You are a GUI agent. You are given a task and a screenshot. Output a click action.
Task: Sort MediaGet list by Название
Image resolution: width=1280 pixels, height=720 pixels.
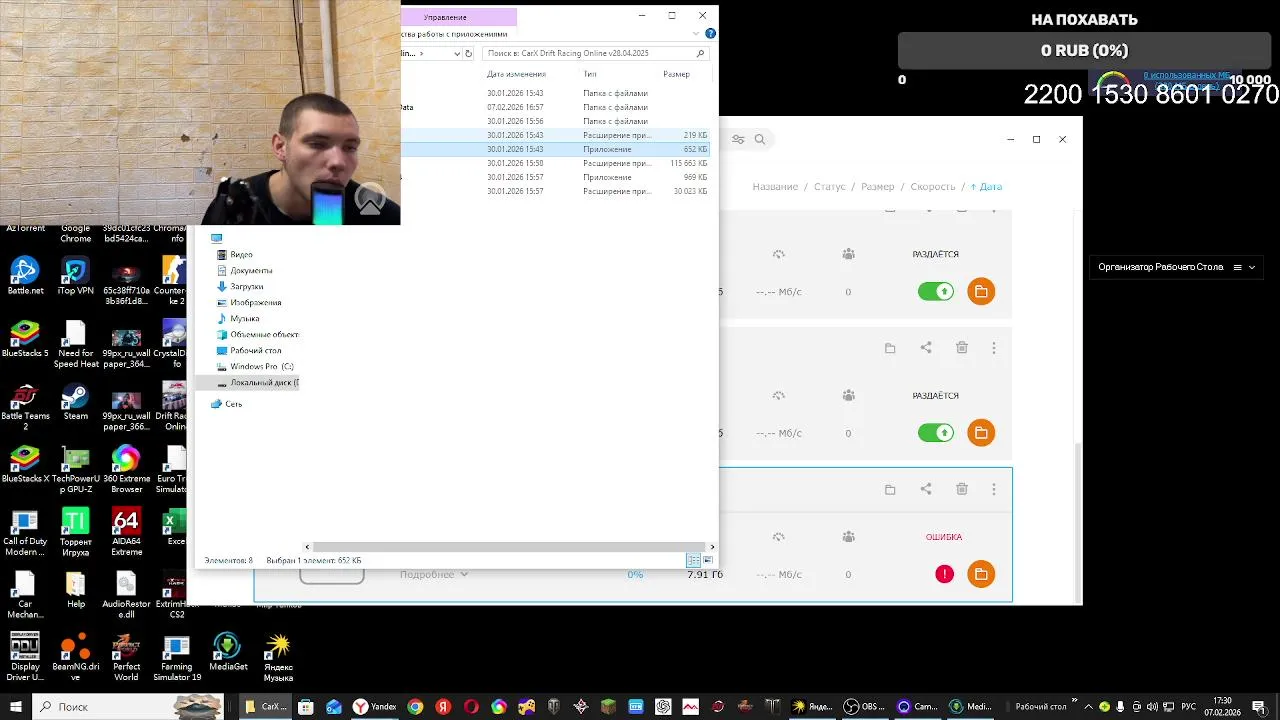[x=775, y=187]
